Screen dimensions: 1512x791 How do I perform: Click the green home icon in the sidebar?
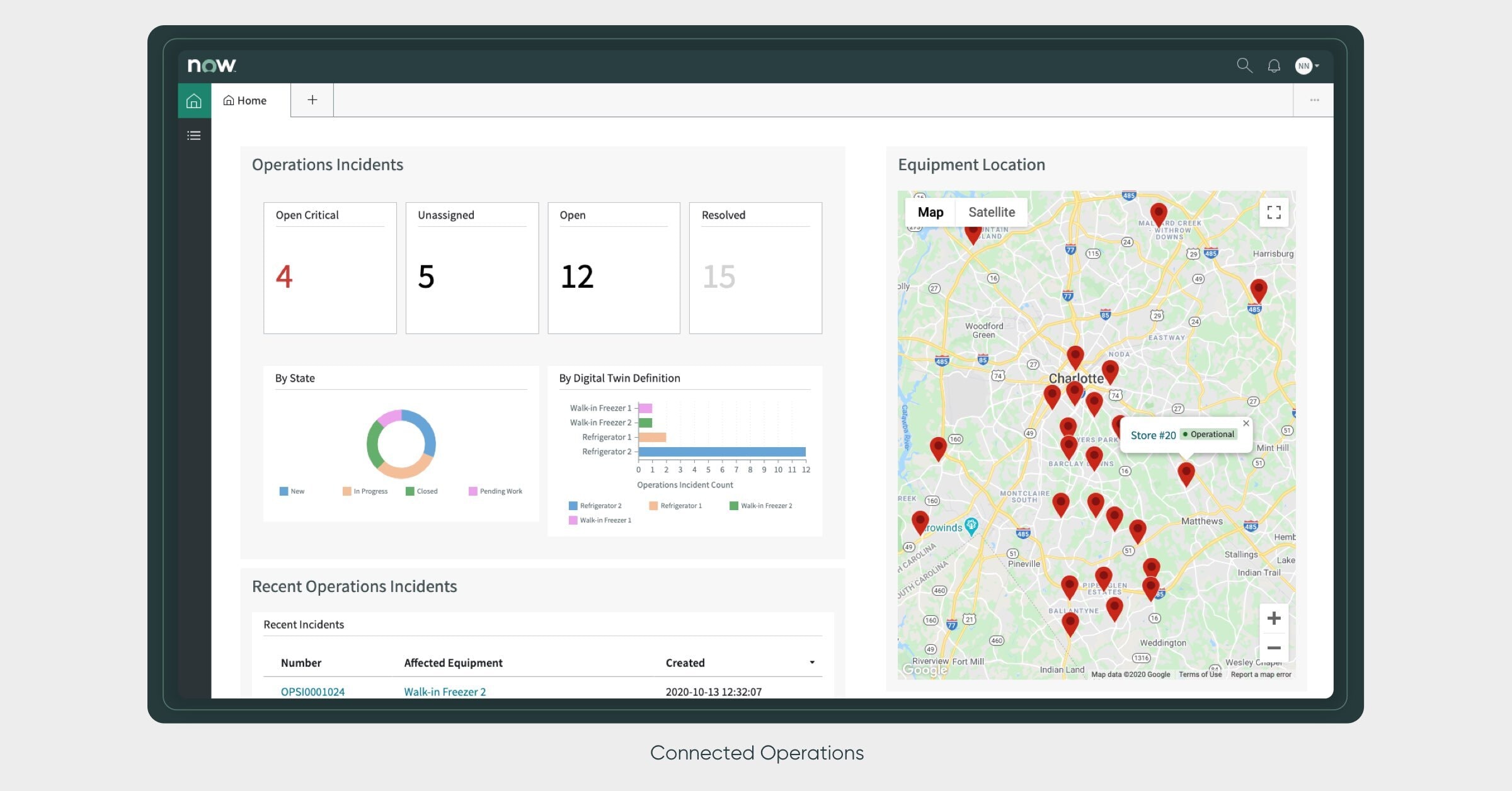(x=194, y=101)
